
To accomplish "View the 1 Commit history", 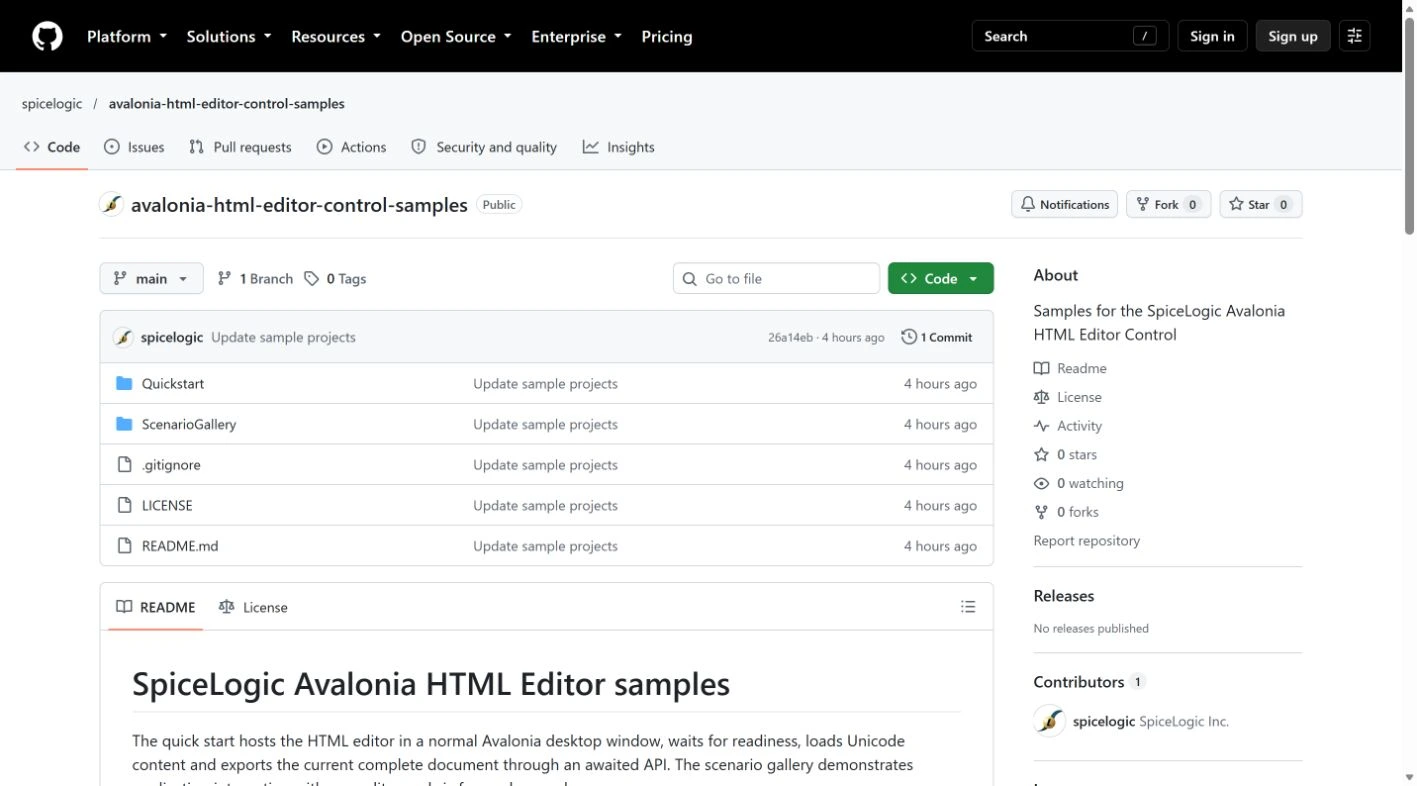I will click(937, 337).
